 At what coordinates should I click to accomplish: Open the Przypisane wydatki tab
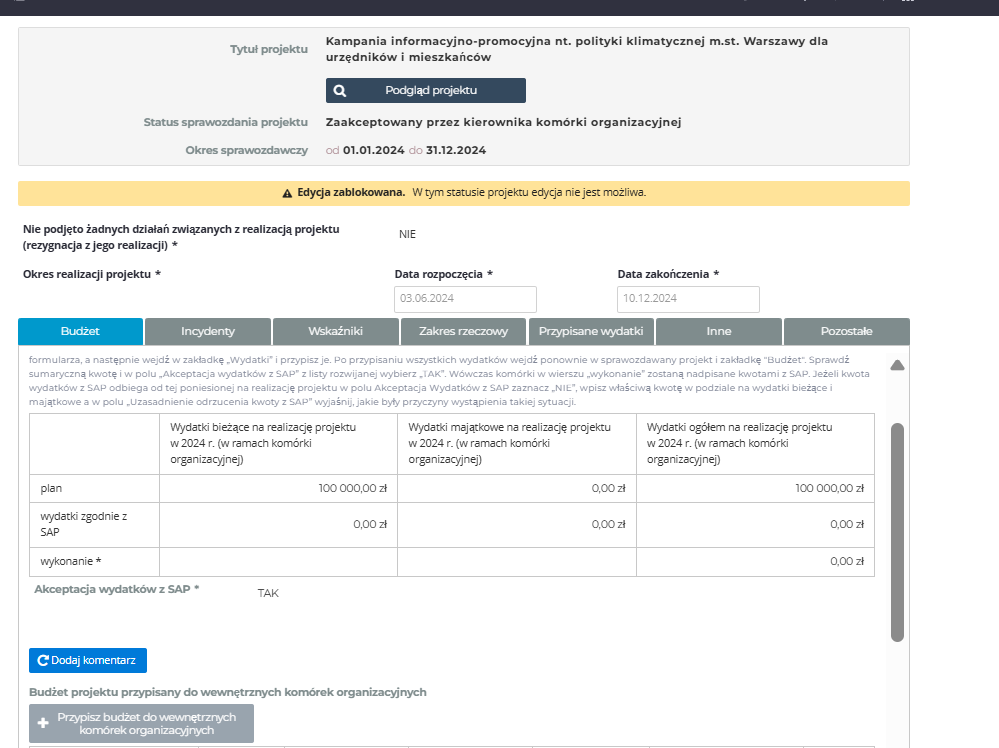pos(591,331)
